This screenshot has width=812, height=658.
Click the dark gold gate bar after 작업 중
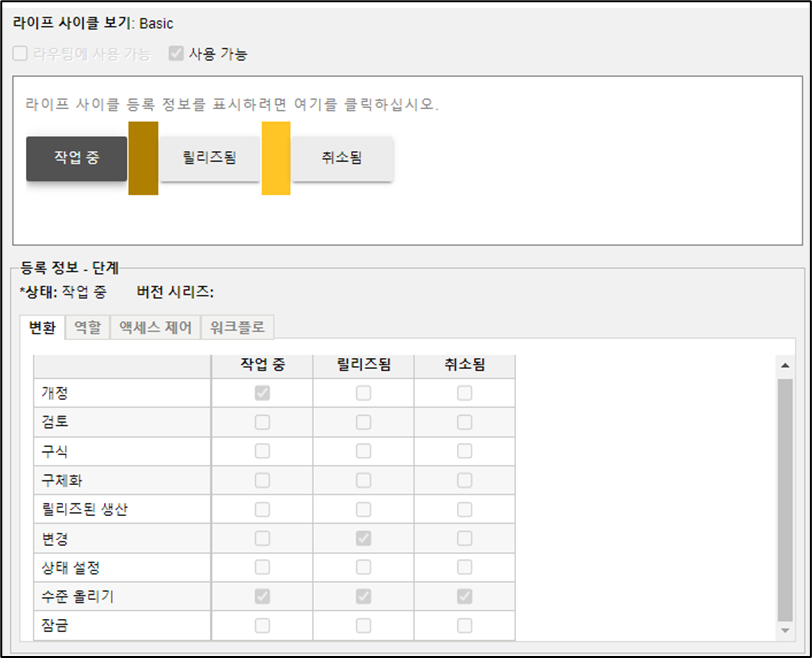pos(143,158)
